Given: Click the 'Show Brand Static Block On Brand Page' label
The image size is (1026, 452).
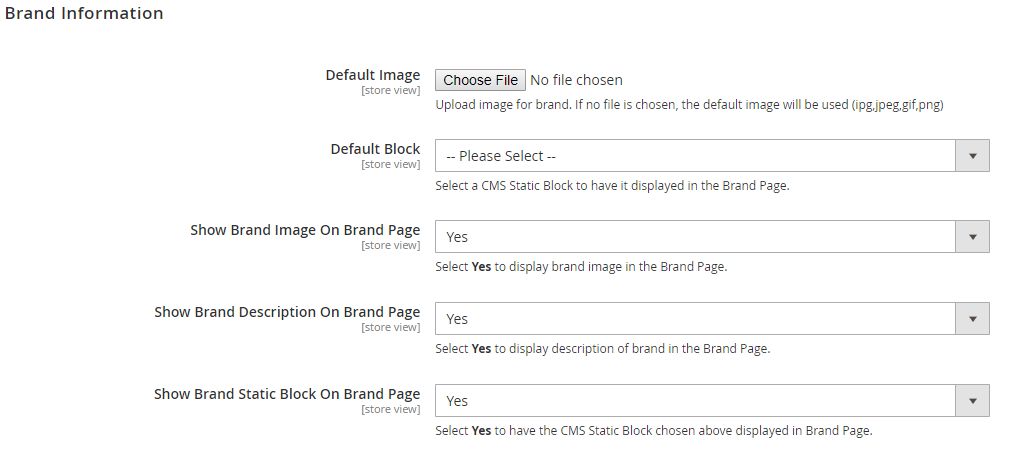Looking at the screenshot, I should pyautogui.click(x=287, y=394).
